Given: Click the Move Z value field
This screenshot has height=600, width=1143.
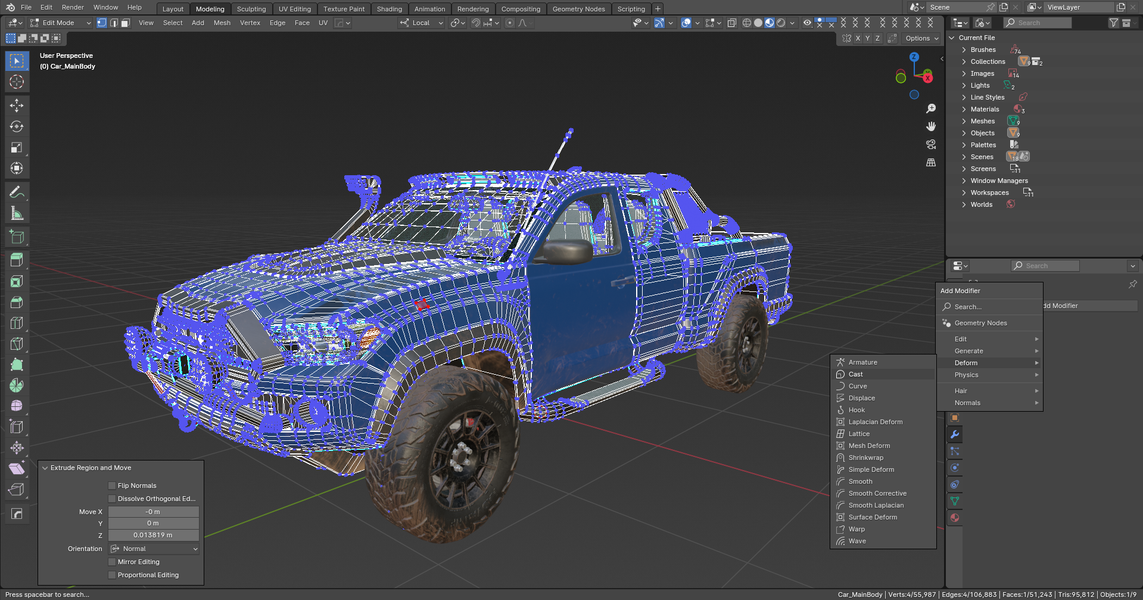Looking at the screenshot, I should click(153, 535).
